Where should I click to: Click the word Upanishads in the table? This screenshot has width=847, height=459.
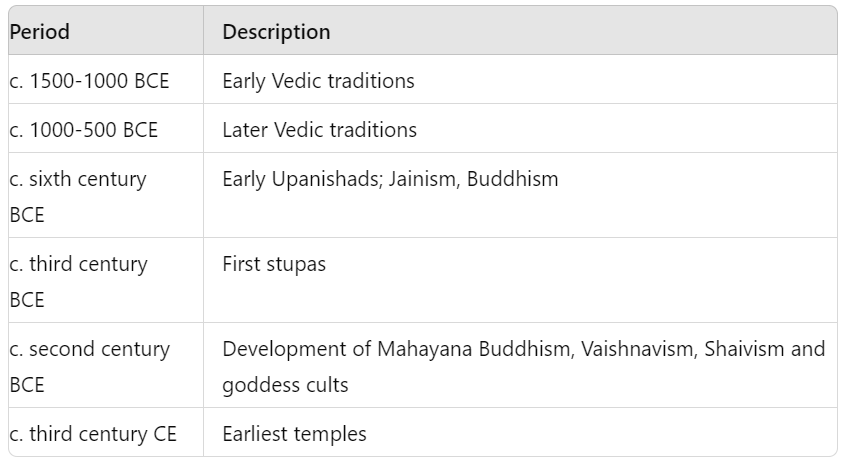327,179
